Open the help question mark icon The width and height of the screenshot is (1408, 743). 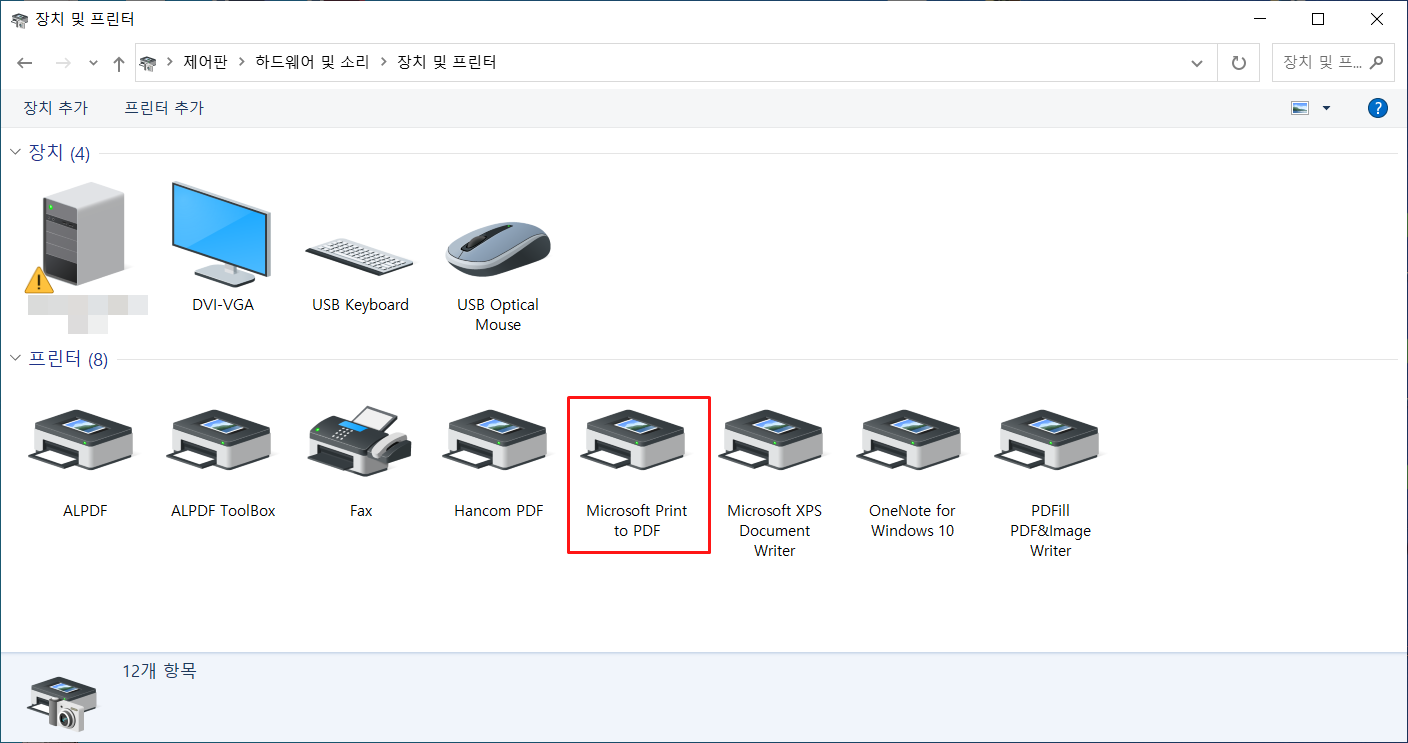coord(1377,108)
